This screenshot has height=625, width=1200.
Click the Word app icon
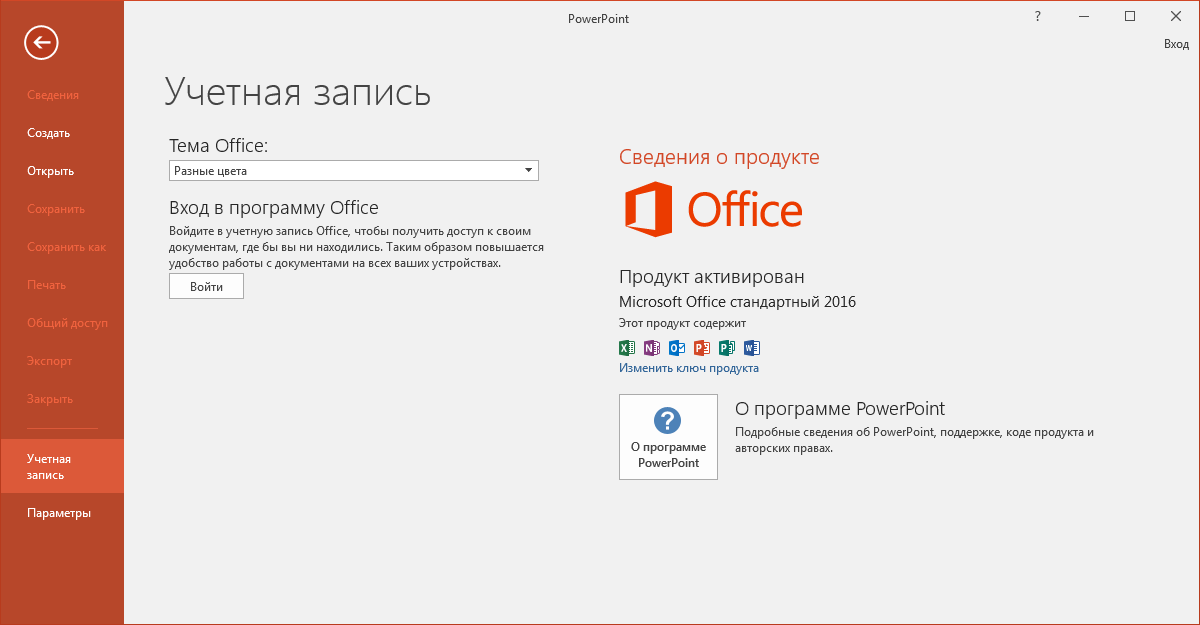[x=752, y=348]
